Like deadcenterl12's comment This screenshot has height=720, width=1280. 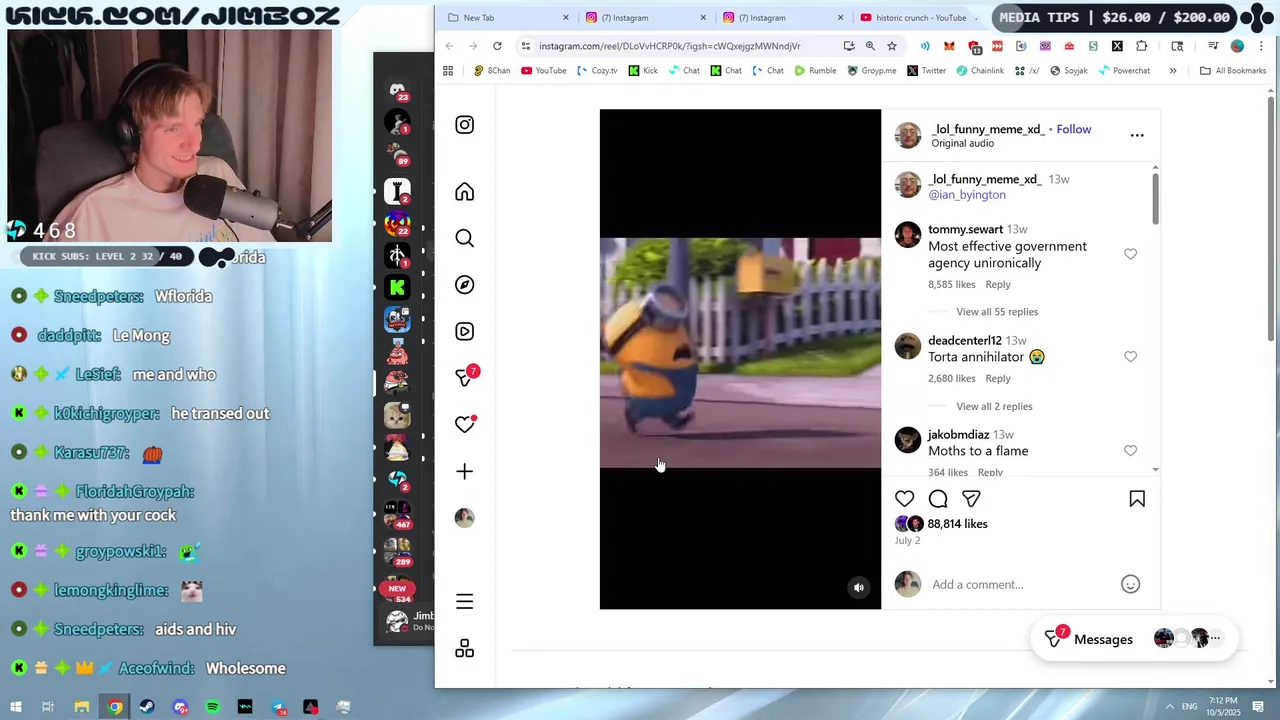[x=1130, y=356]
